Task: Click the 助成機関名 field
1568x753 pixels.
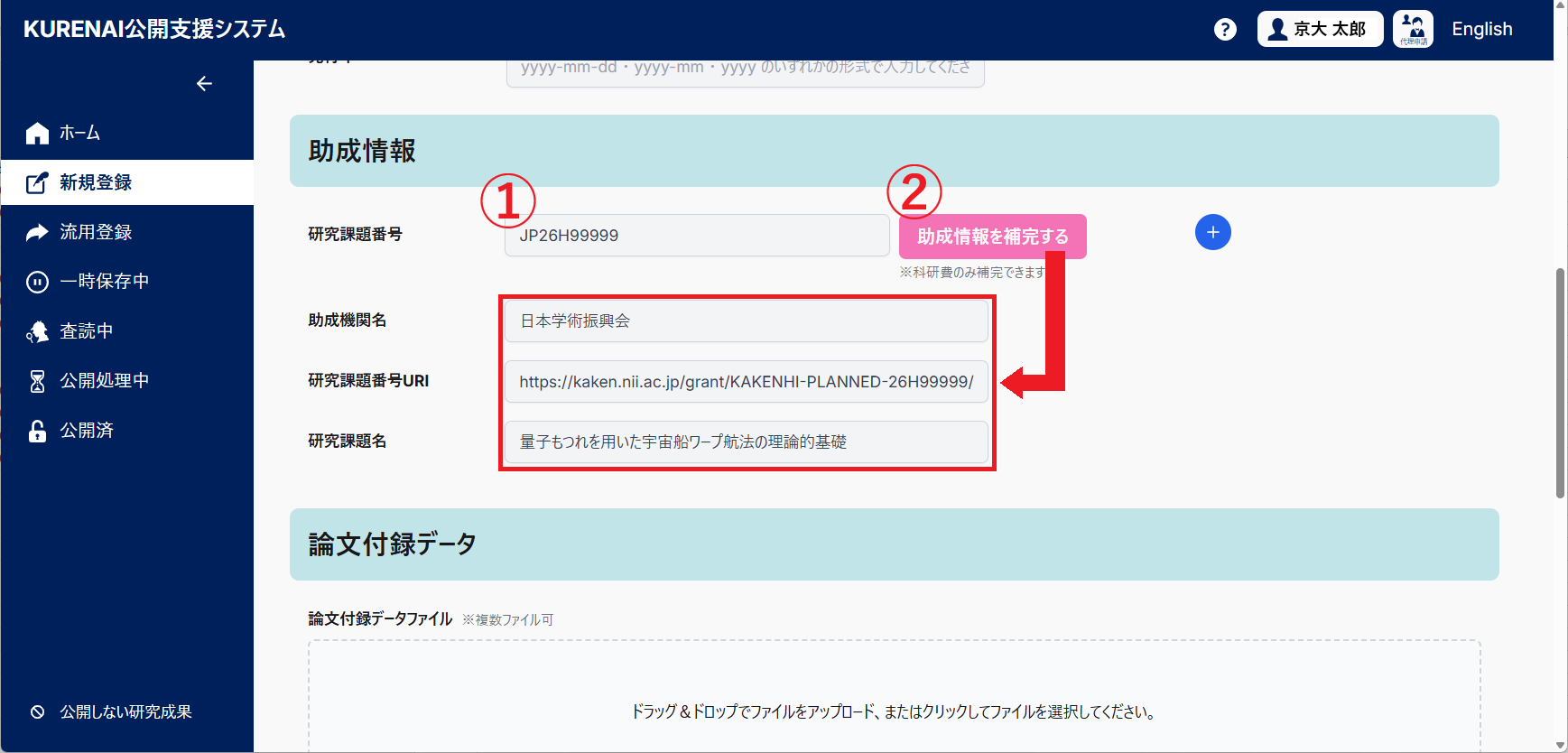Action: [747, 321]
